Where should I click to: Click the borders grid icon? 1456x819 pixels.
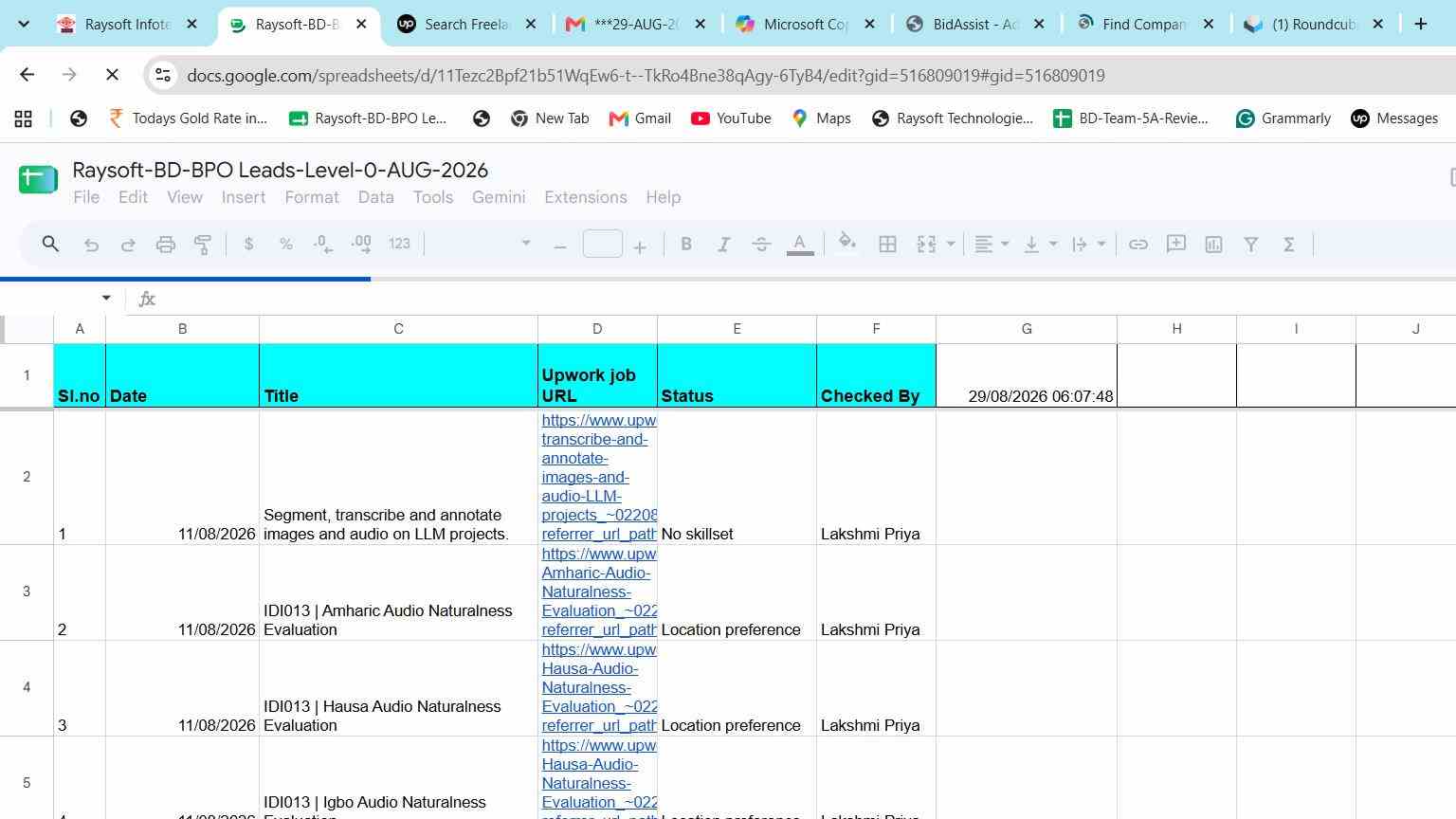(x=887, y=245)
